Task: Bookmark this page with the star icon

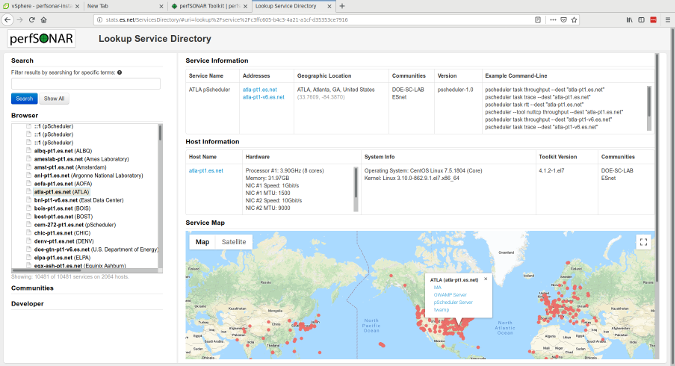Action: [574, 20]
